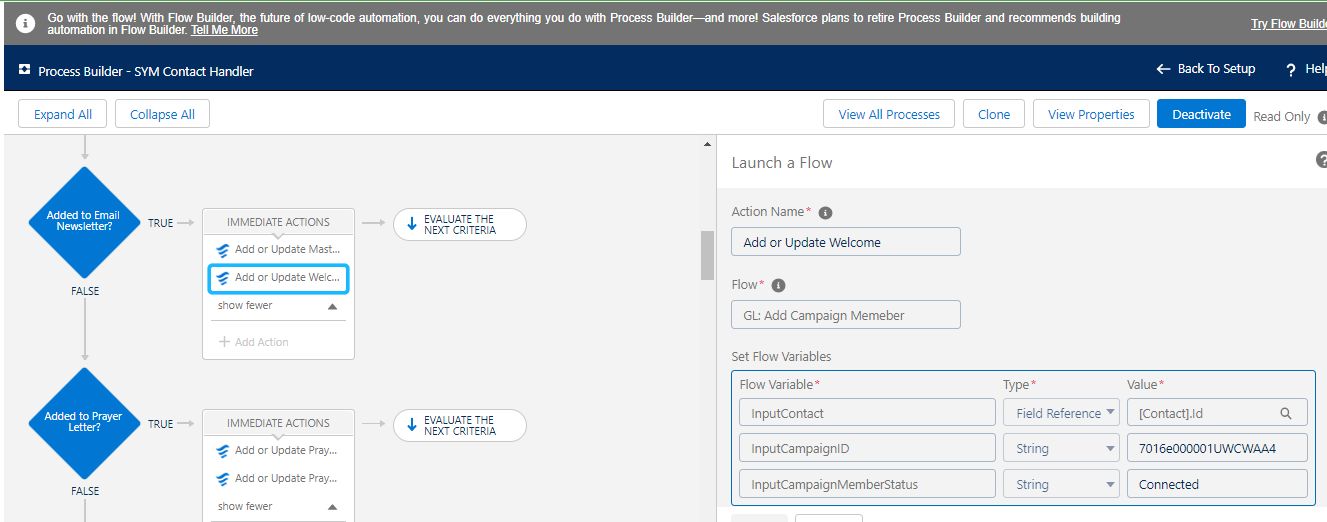Click the TRUE label beside Email Newsletter criteria
Viewport: 1327px width, 522px height.
coord(160,223)
